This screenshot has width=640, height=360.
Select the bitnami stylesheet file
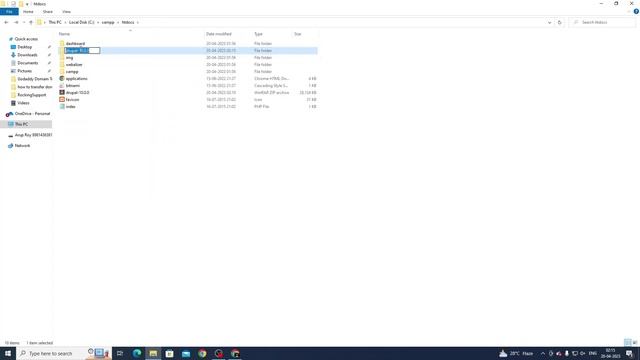(73, 86)
